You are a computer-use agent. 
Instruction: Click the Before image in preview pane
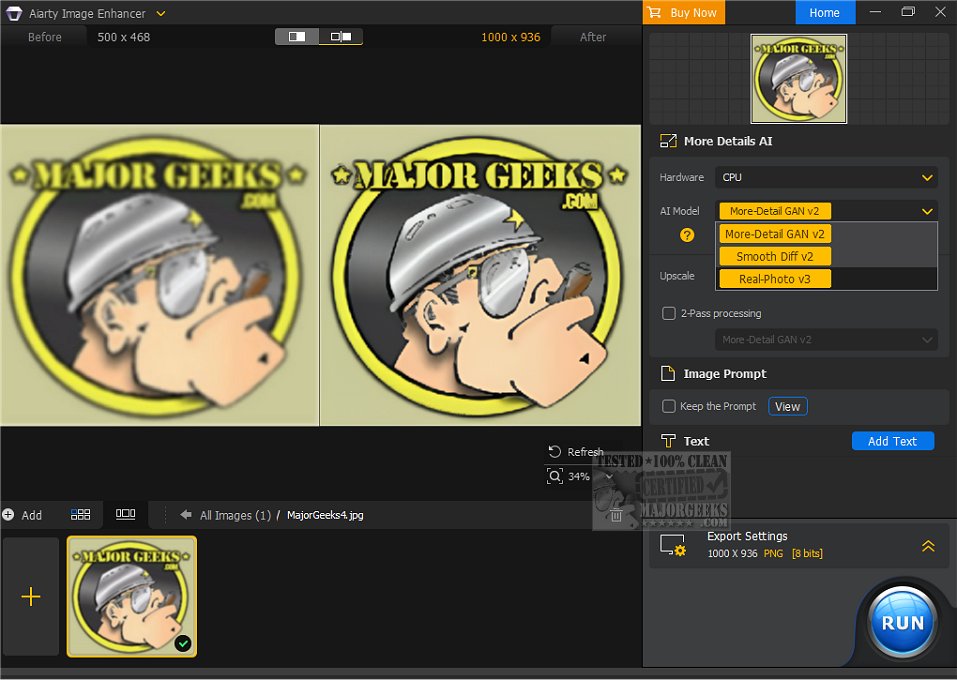159,275
